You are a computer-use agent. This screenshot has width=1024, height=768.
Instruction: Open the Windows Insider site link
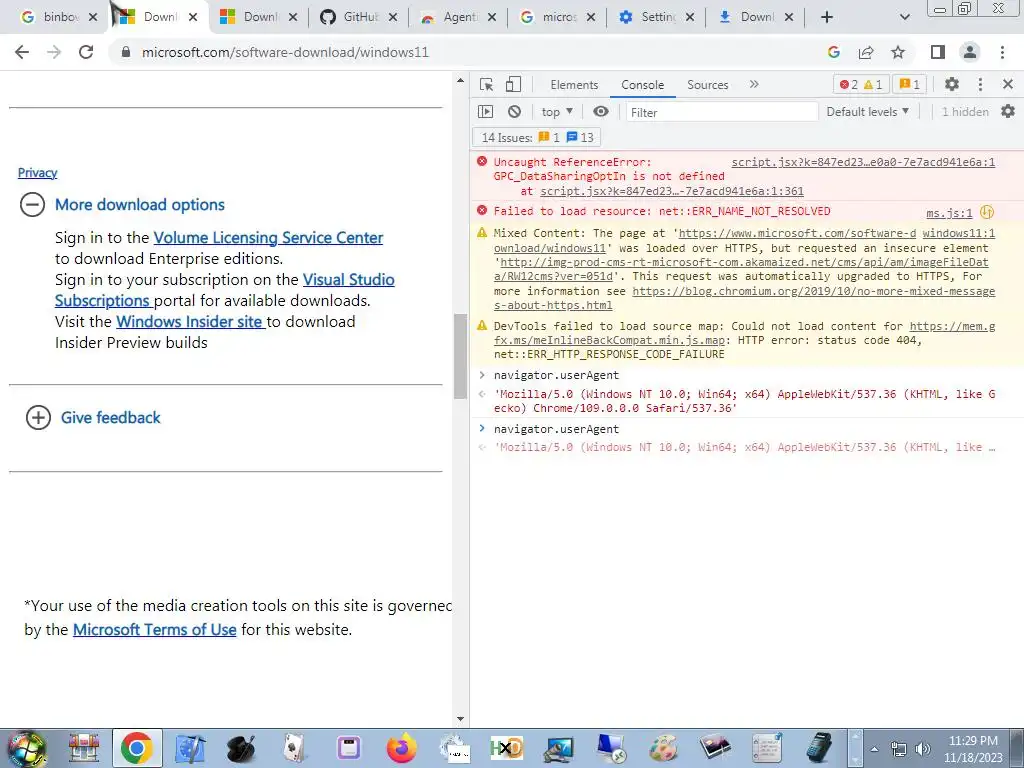(x=190, y=322)
